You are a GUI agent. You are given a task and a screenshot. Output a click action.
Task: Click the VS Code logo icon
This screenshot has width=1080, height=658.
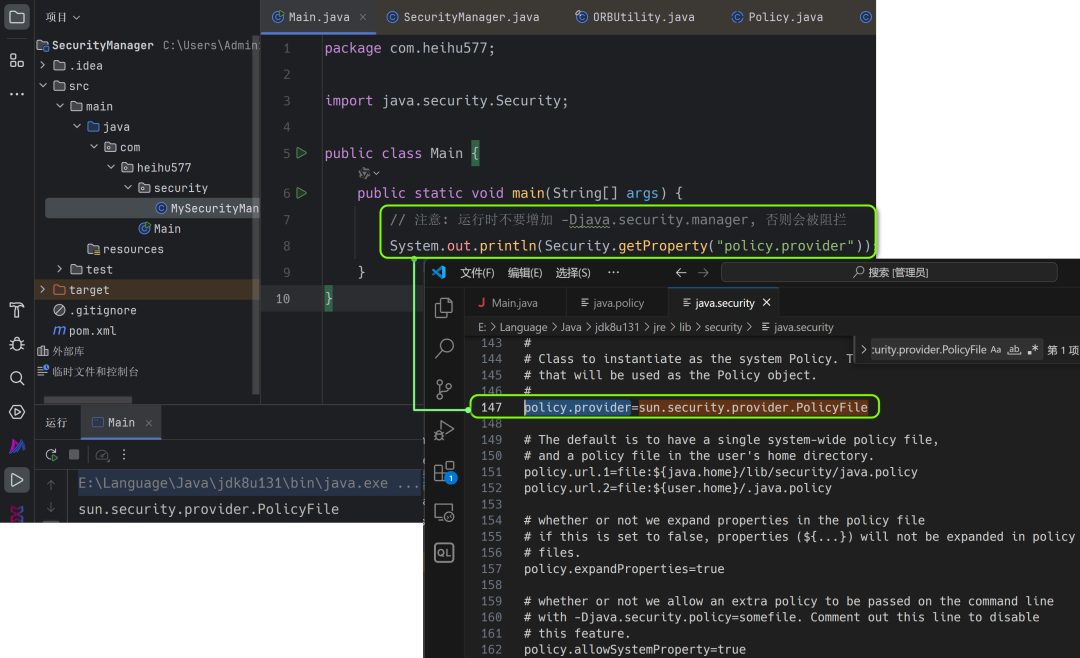[439, 272]
